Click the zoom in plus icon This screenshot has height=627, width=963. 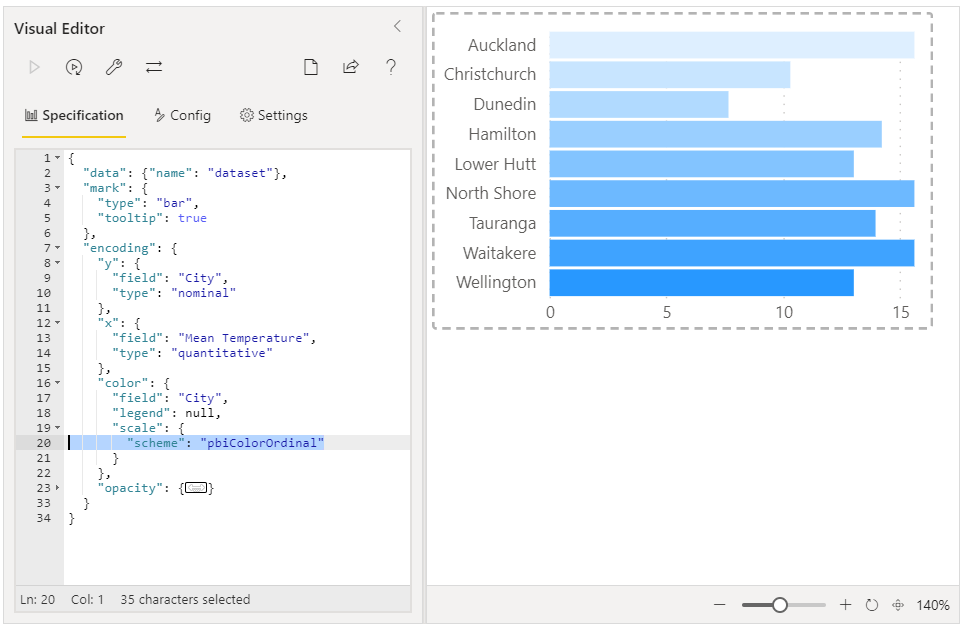click(x=846, y=605)
